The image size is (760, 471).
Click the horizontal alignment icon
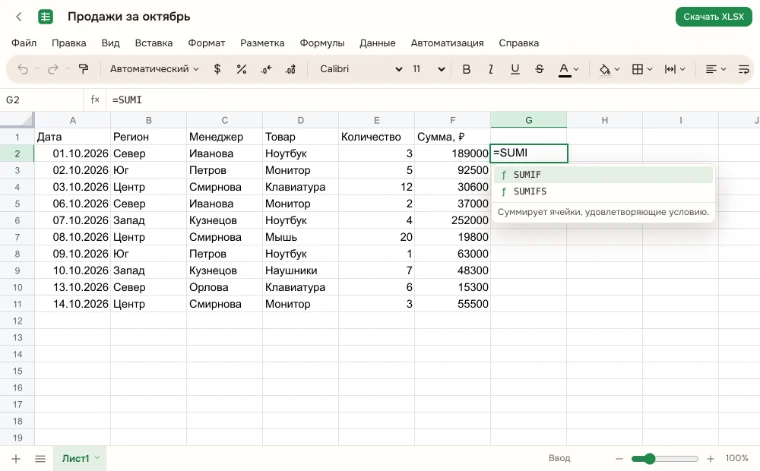click(711, 69)
